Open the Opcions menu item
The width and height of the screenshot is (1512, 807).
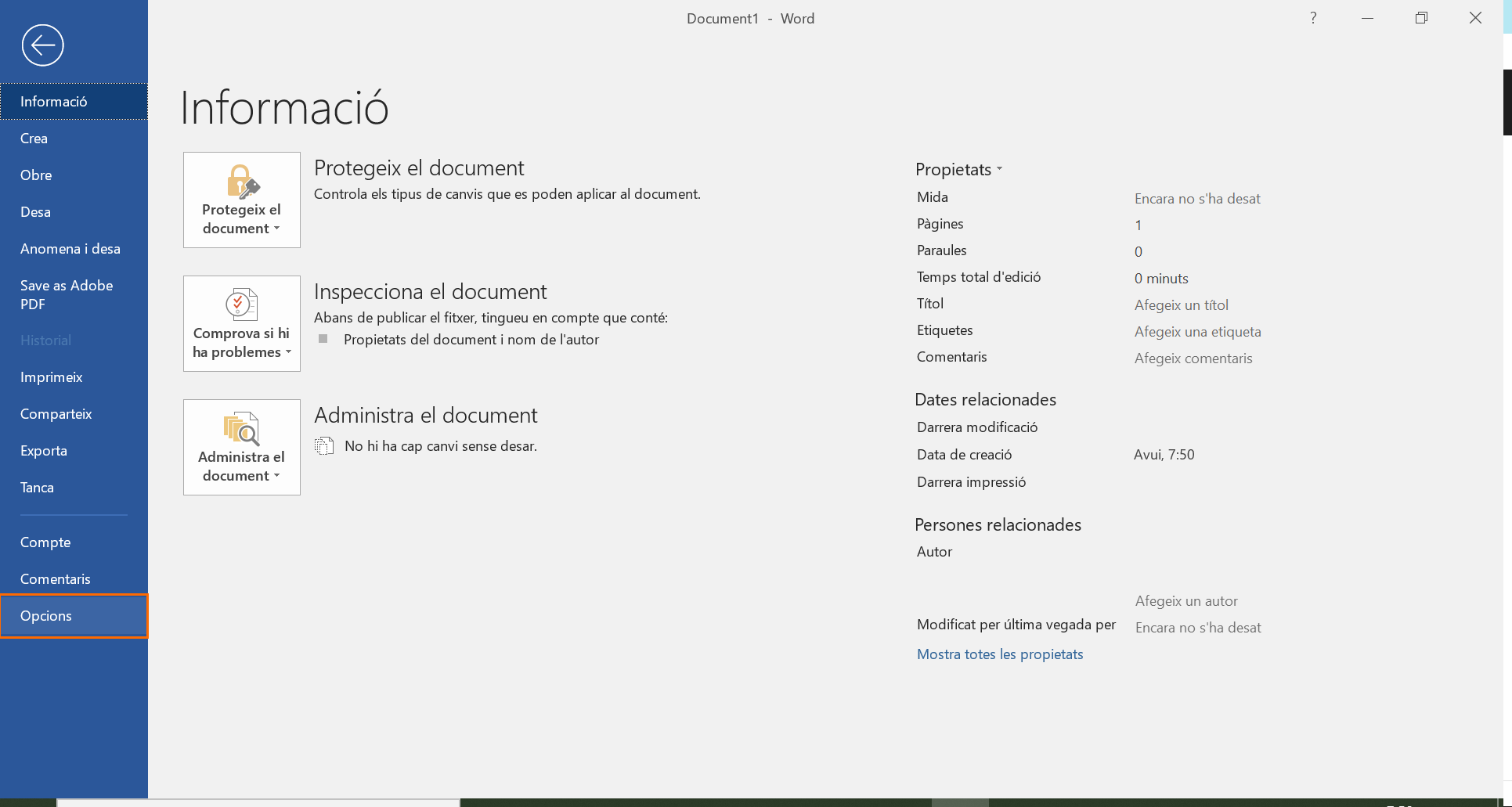coord(74,616)
